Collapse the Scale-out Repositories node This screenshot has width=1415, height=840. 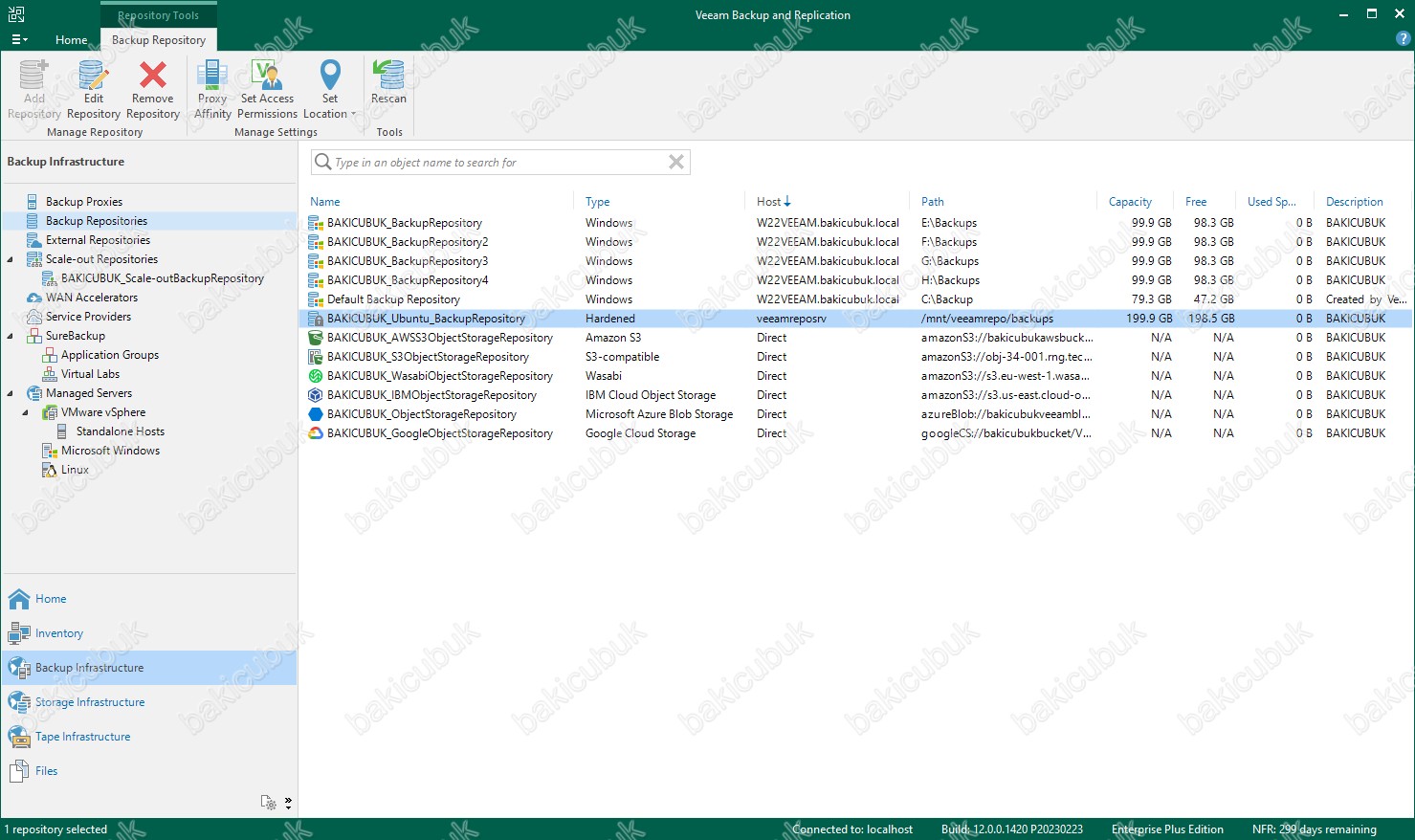click(x=11, y=259)
